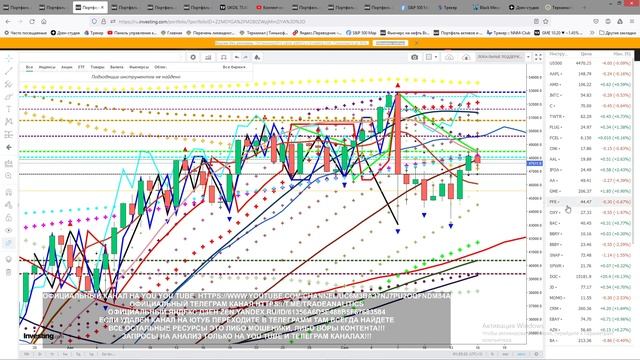Click the browser back arrow button
This screenshot has width=640, height=360.
(8, 22)
